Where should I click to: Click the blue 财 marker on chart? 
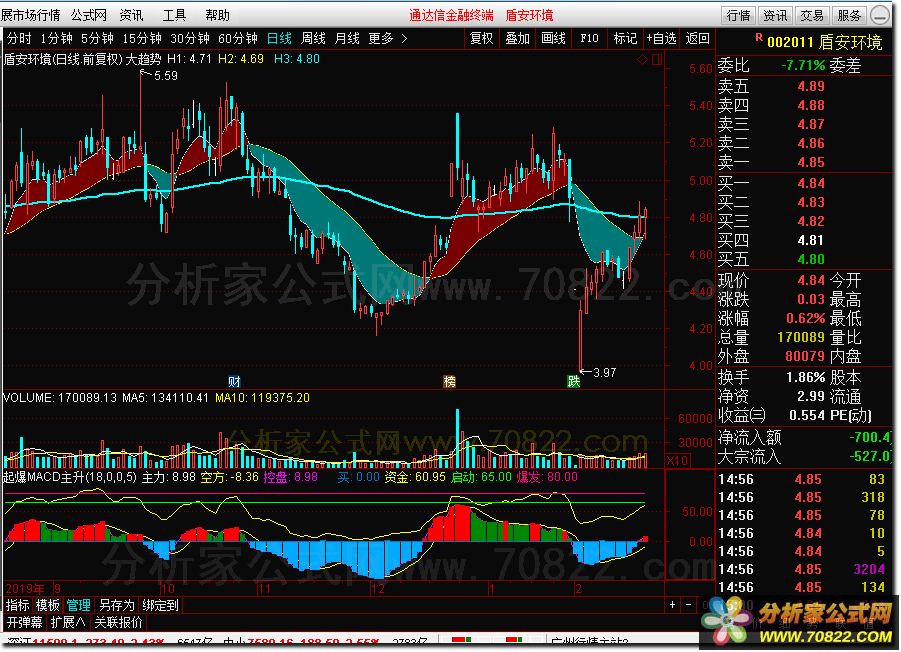coord(234,381)
